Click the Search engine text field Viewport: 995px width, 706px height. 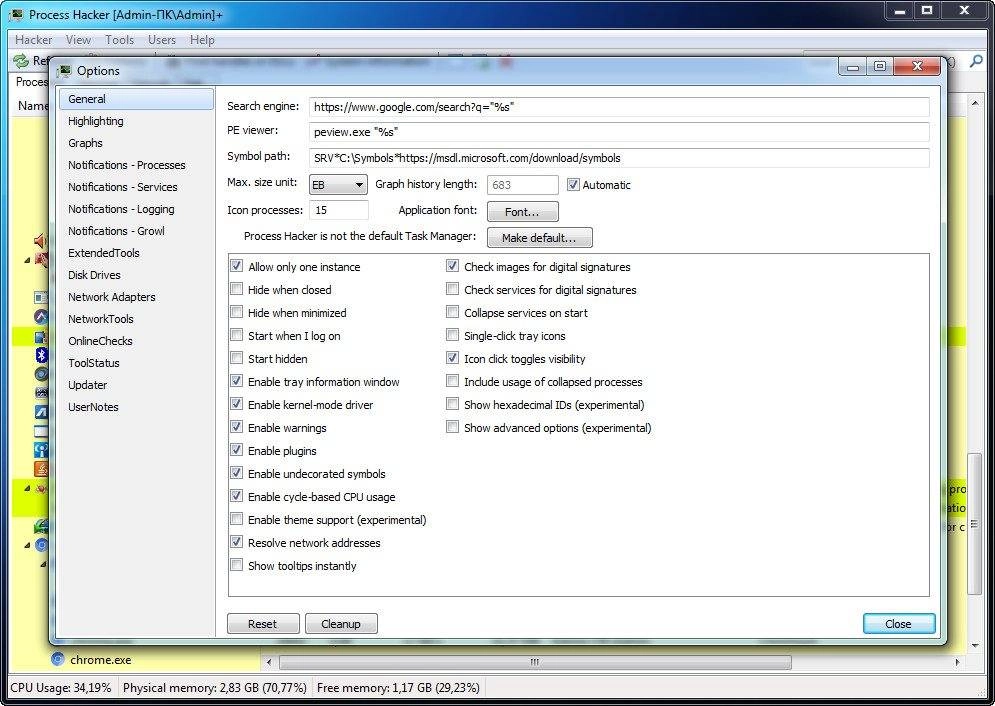(619, 107)
